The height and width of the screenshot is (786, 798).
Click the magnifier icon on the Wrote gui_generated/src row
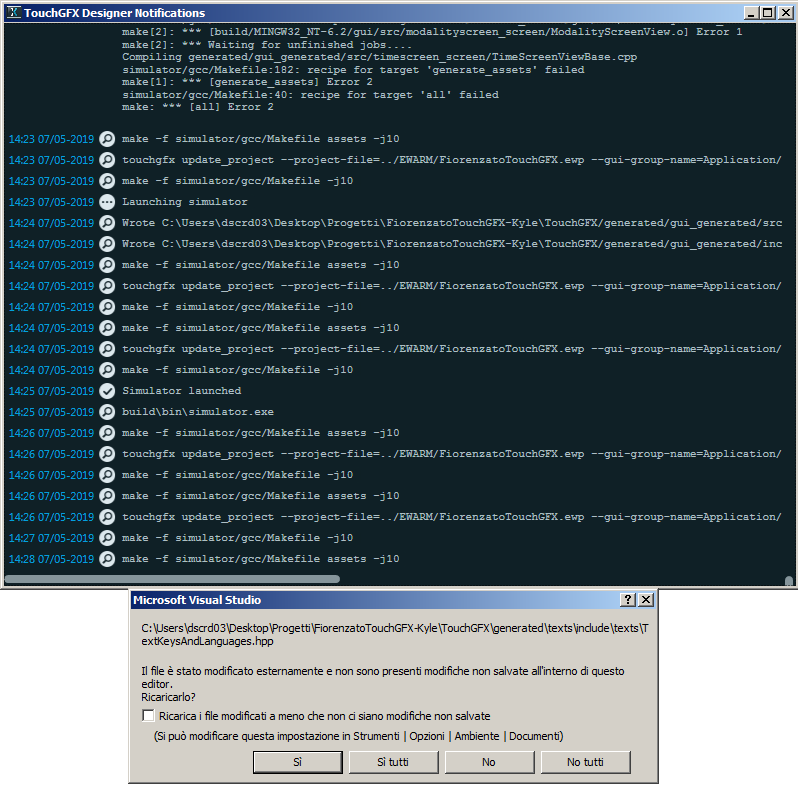pos(107,223)
